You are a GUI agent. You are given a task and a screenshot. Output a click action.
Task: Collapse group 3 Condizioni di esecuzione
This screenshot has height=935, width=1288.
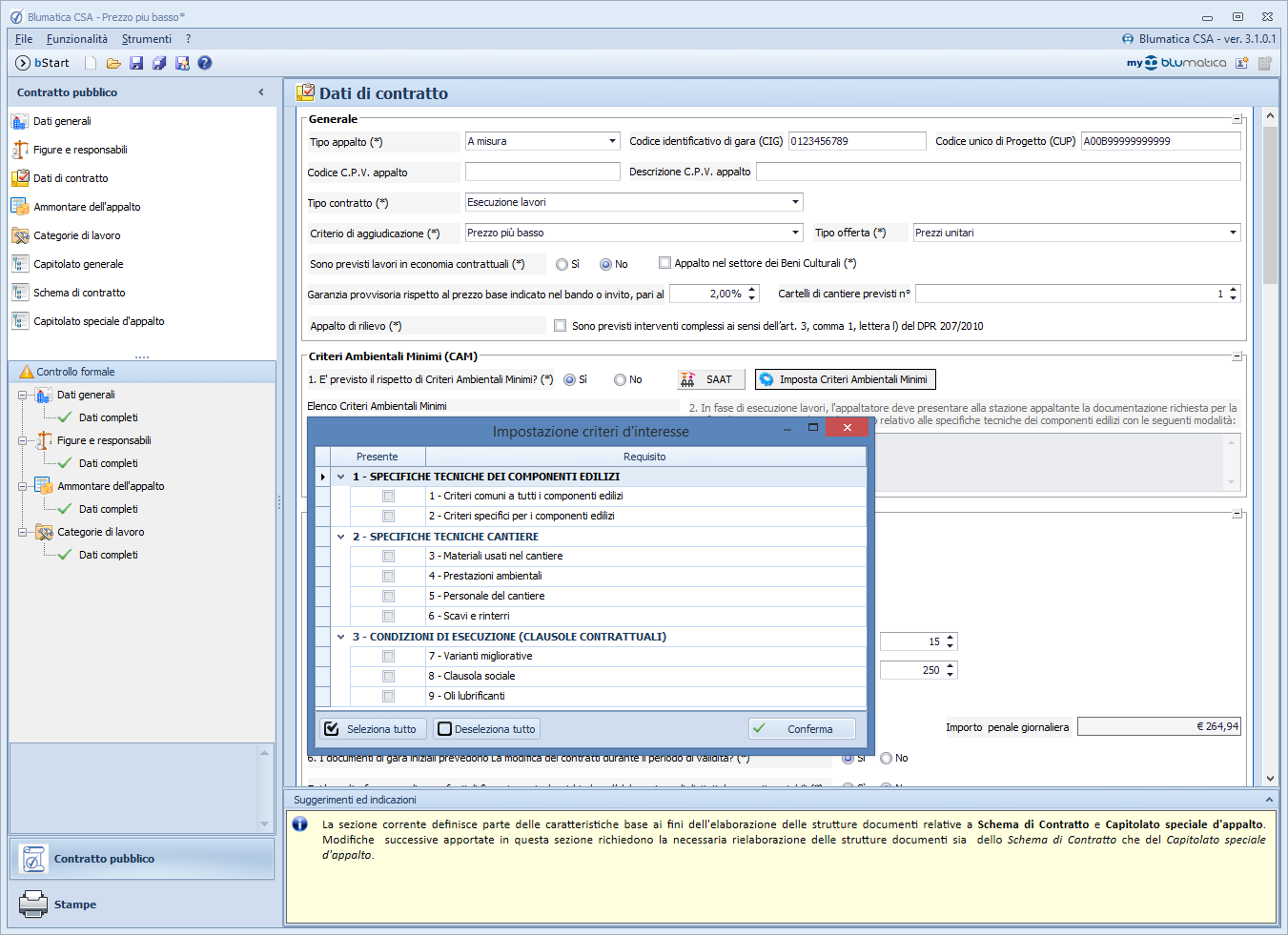tap(340, 637)
